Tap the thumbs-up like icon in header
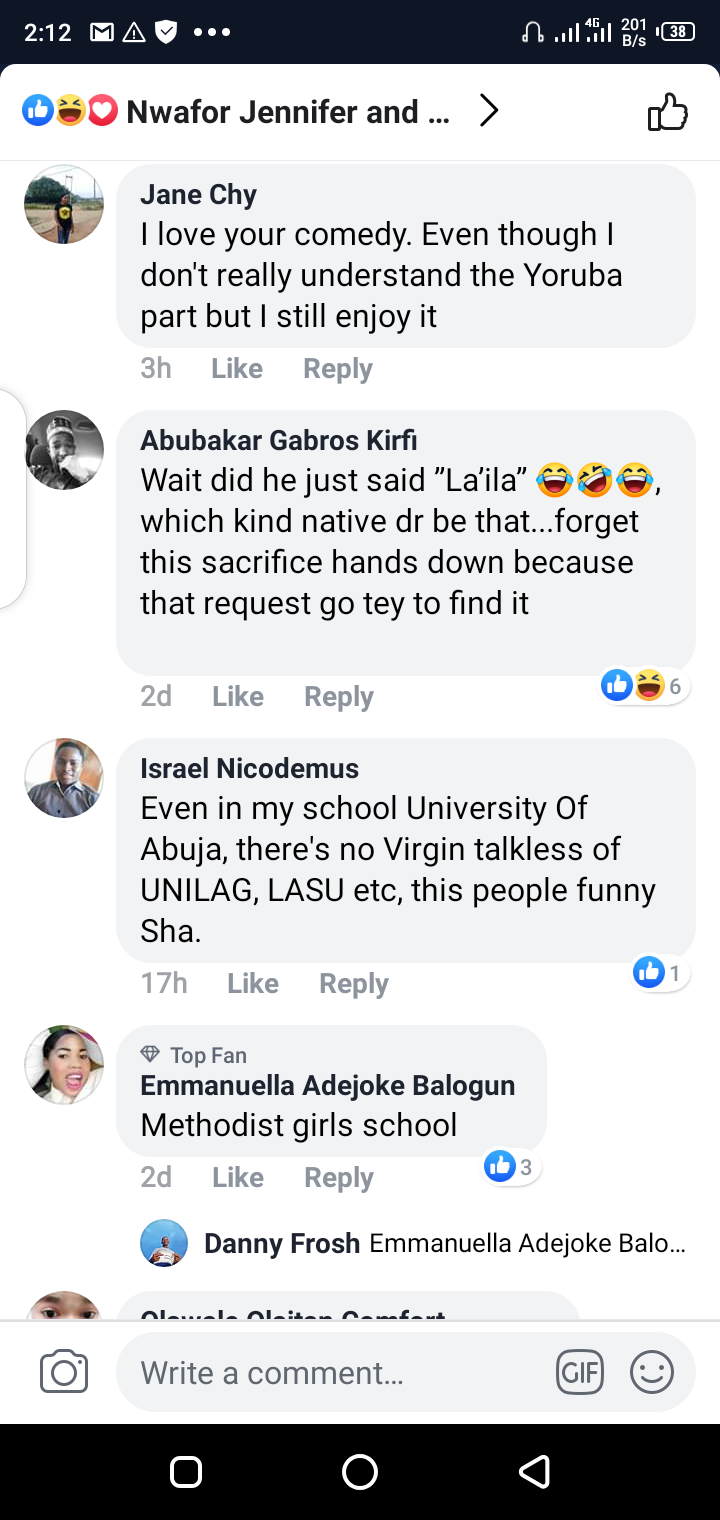This screenshot has height=1520, width=720. click(x=668, y=112)
